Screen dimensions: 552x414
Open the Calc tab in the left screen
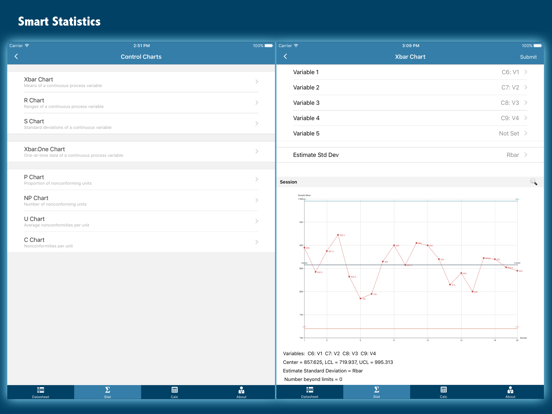click(174, 392)
